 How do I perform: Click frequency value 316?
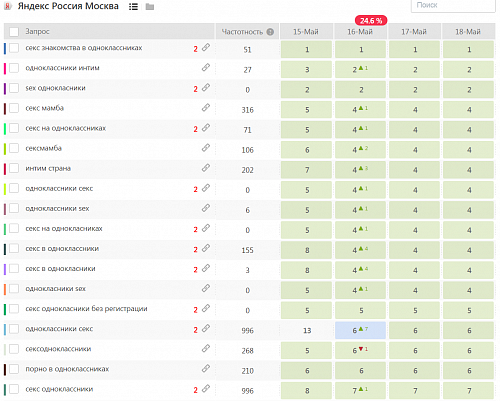[247, 110]
